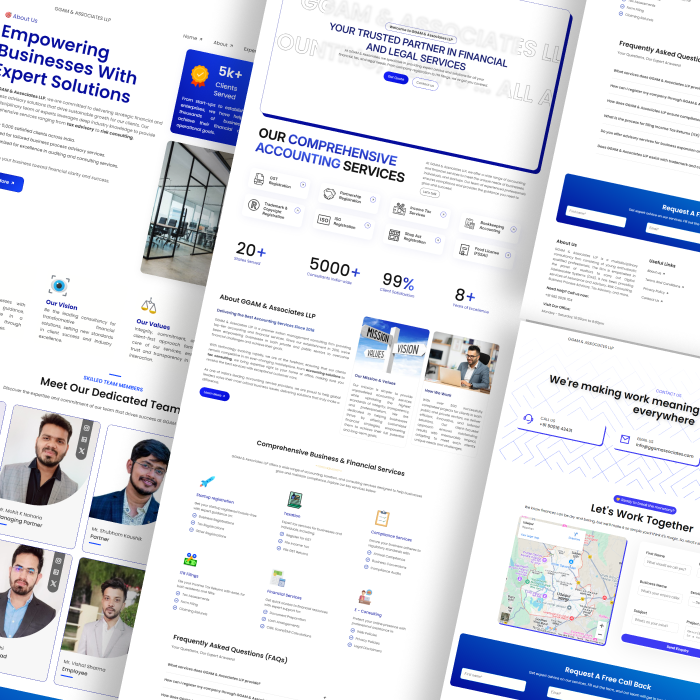Click the 'Meet Our Dedicated Team' heading

110,395
